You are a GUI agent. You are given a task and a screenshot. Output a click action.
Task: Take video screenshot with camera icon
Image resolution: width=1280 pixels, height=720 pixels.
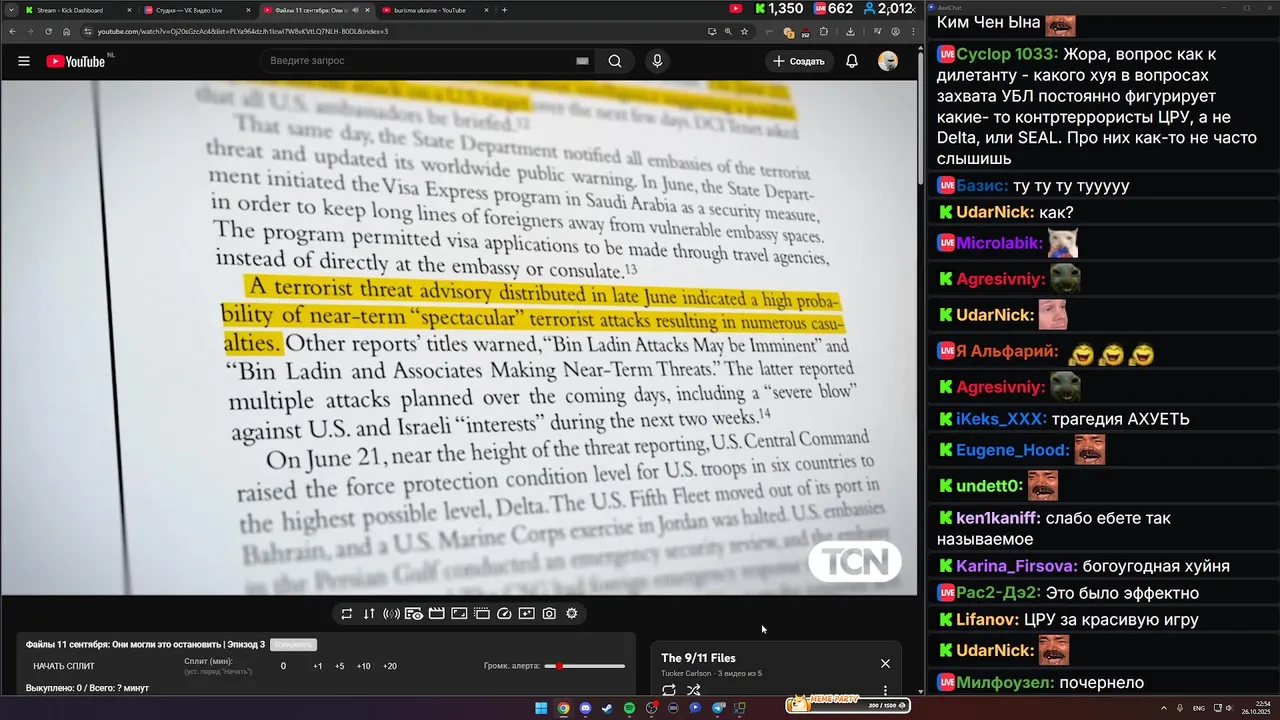click(549, 614)
